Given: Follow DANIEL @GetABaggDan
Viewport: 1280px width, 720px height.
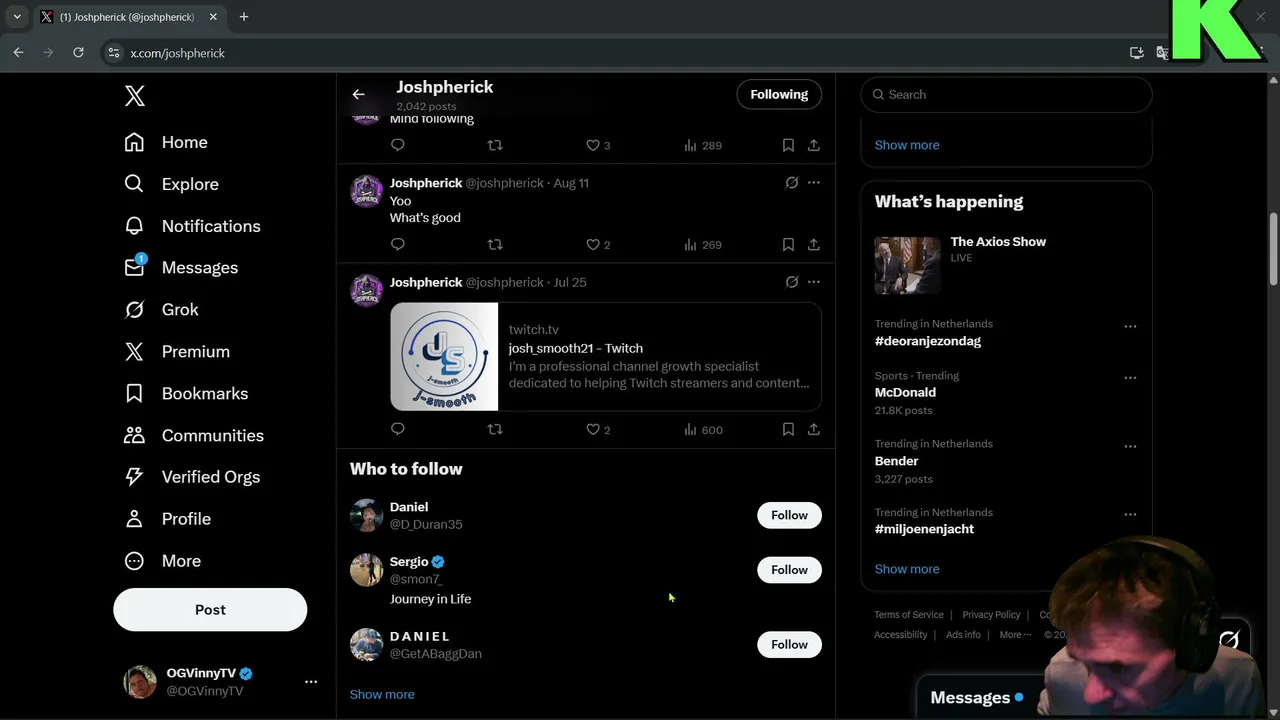Looking at the screenshot, I should (789, 645).
